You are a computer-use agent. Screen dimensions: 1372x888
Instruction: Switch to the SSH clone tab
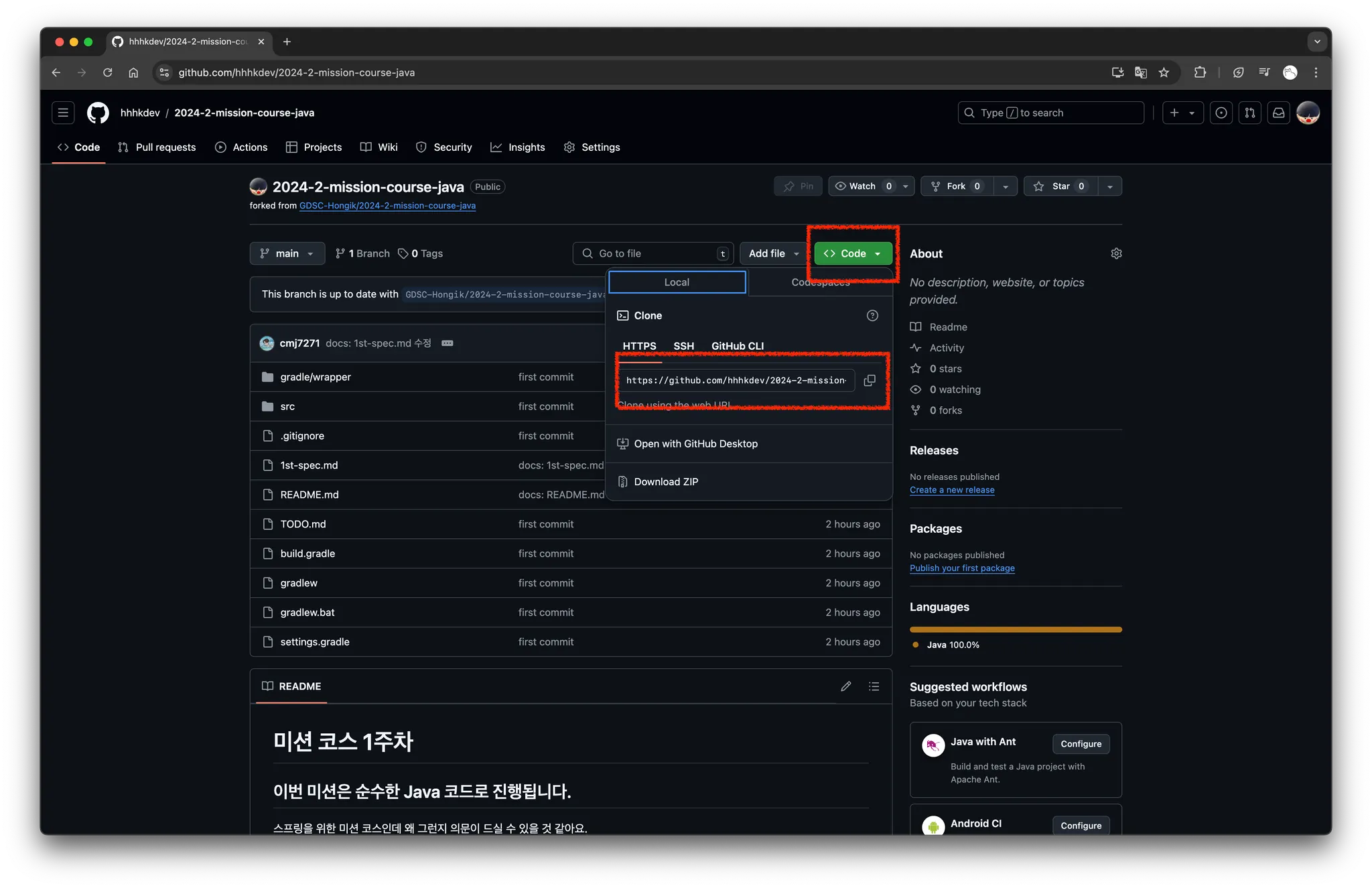click(x=683, y=346)
